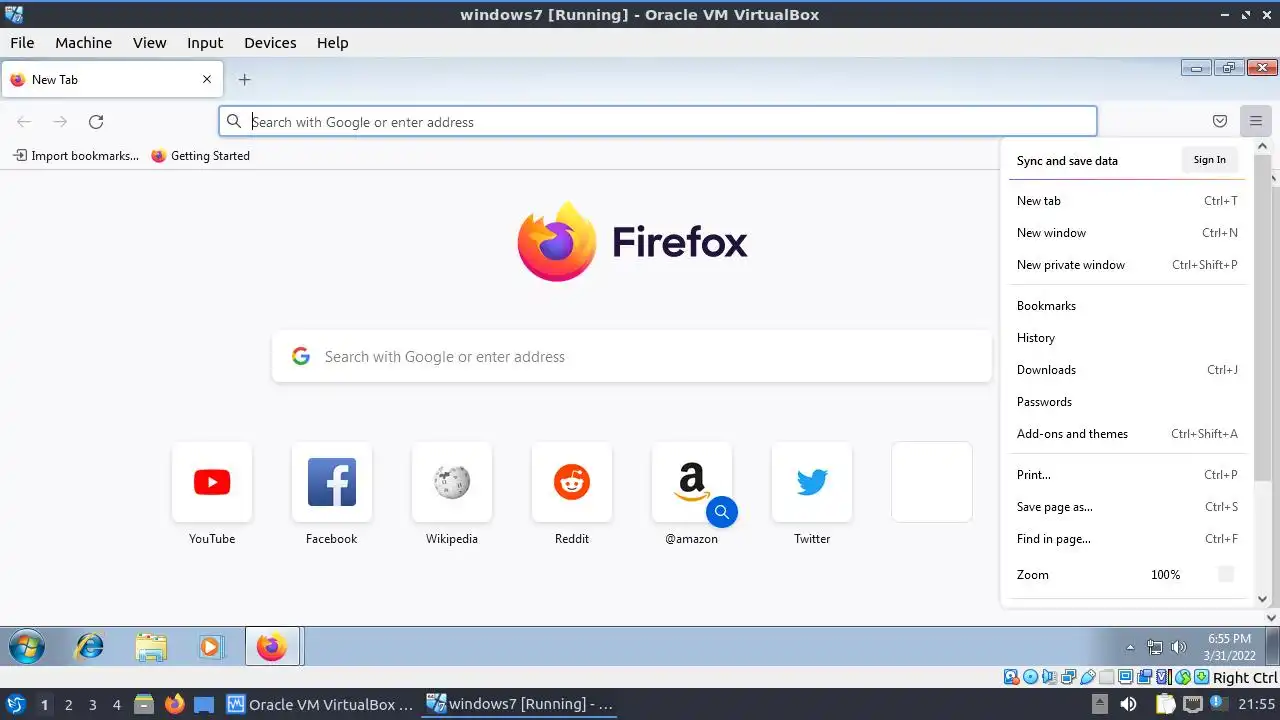Open the VirtualBox Machine menu
Image resolution: width=1280 pixels, height=720 pixels.
84,43
